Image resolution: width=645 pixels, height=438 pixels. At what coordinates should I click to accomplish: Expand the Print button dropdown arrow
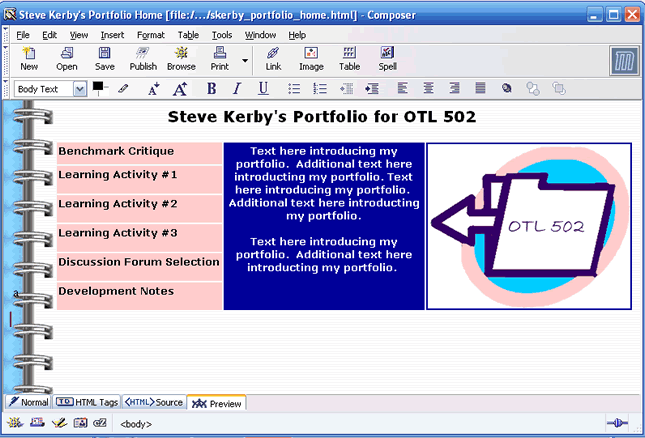[245, 60]
